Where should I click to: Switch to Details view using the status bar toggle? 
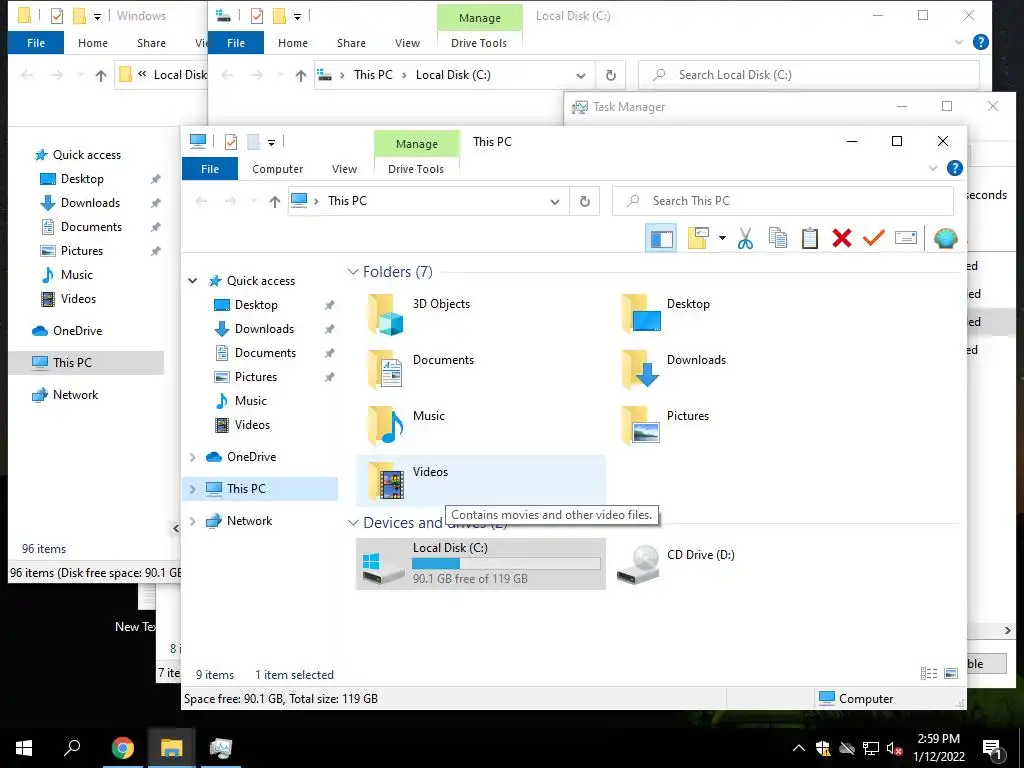point(928,673)
